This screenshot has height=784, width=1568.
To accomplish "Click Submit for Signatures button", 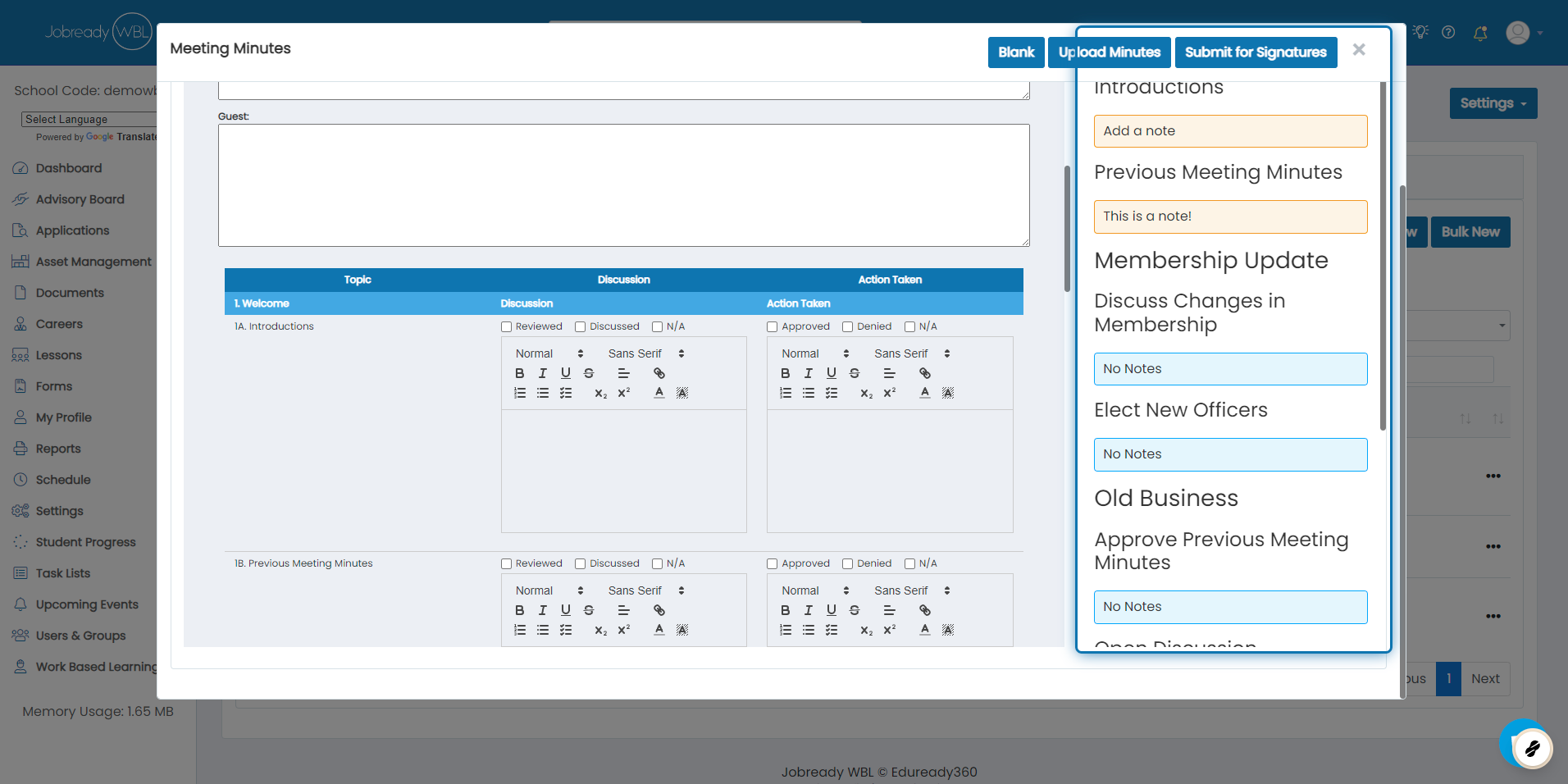I will coord(1256,52).
